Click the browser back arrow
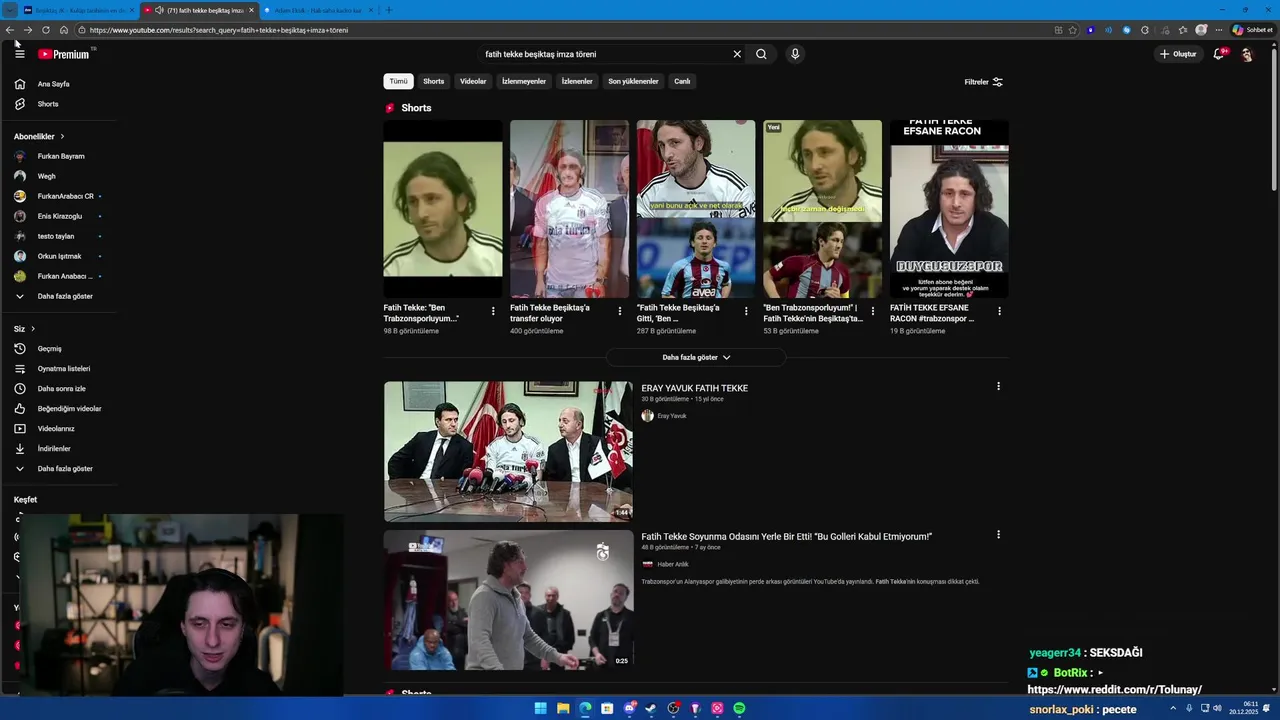The width and height of the screenshot is (1280, 720). (x=10, y=30)
